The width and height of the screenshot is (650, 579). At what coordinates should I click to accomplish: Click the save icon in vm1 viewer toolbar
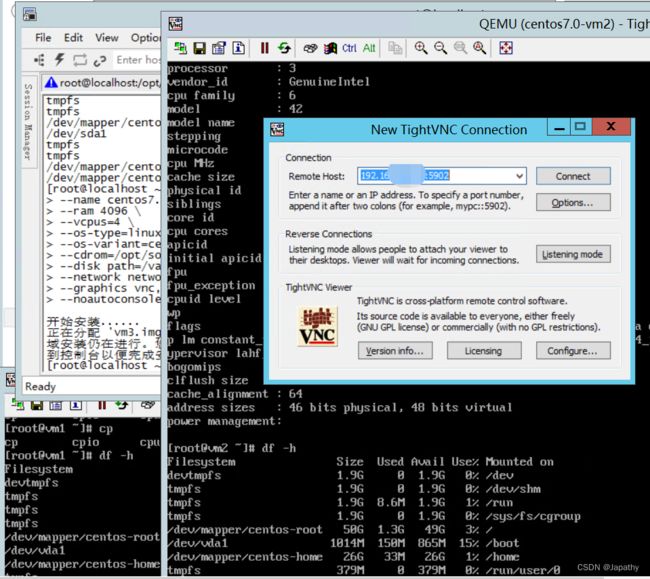[x=37, y=405]
